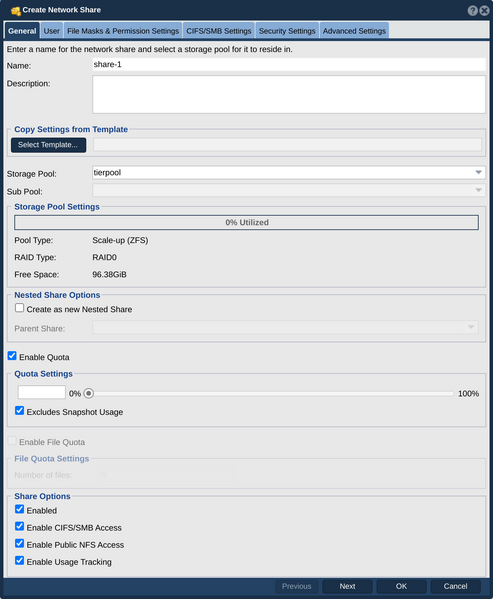The height and width of the screenshot is (599, 493).
Task: Click the RAID0 value text
Action: 104,257
